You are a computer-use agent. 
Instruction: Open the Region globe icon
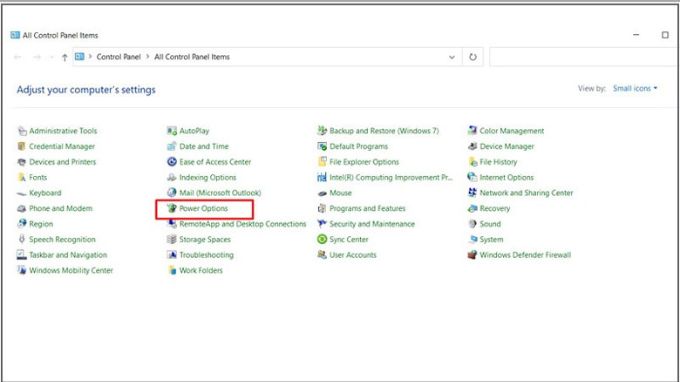[22, 224]
